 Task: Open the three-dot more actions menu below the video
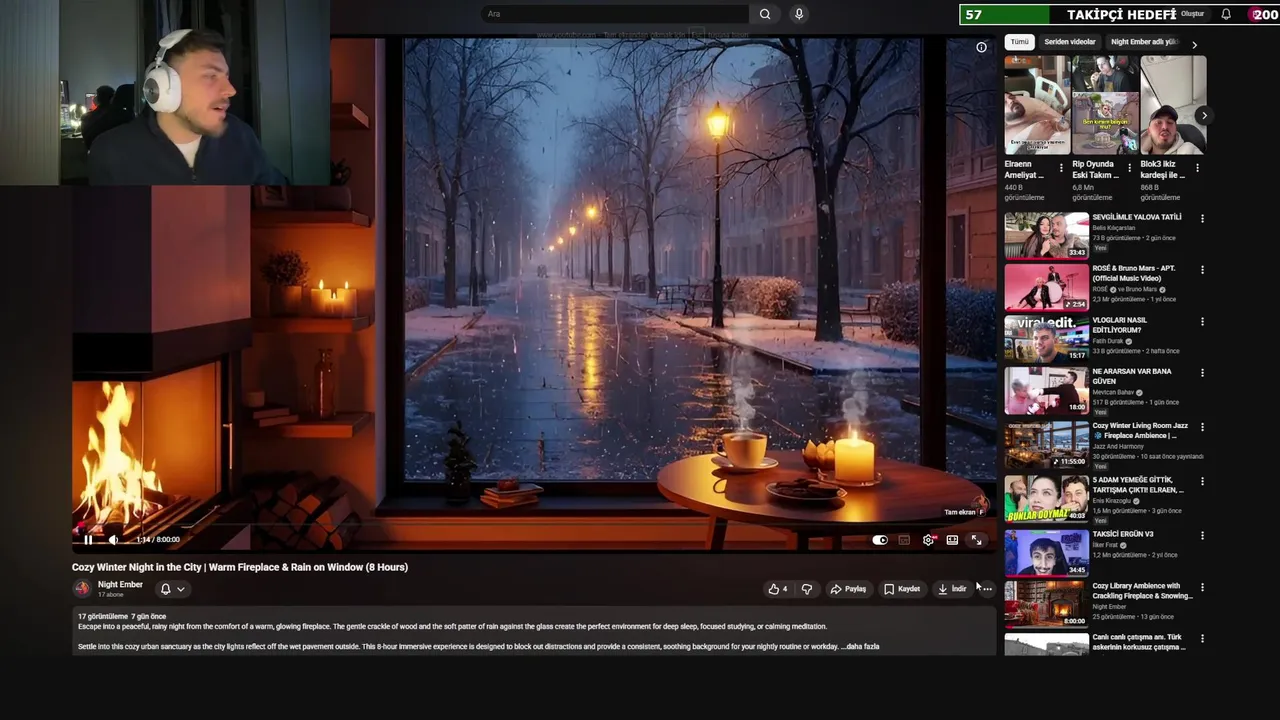tap(987, 589)
